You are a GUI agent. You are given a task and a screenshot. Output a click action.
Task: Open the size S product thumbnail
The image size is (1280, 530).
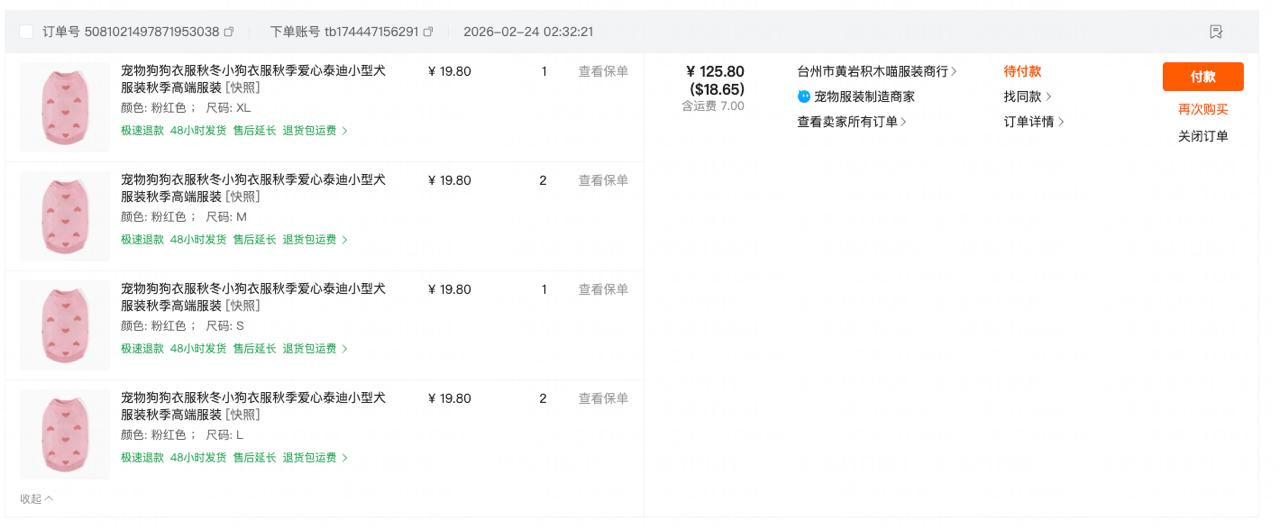point(65,325)
